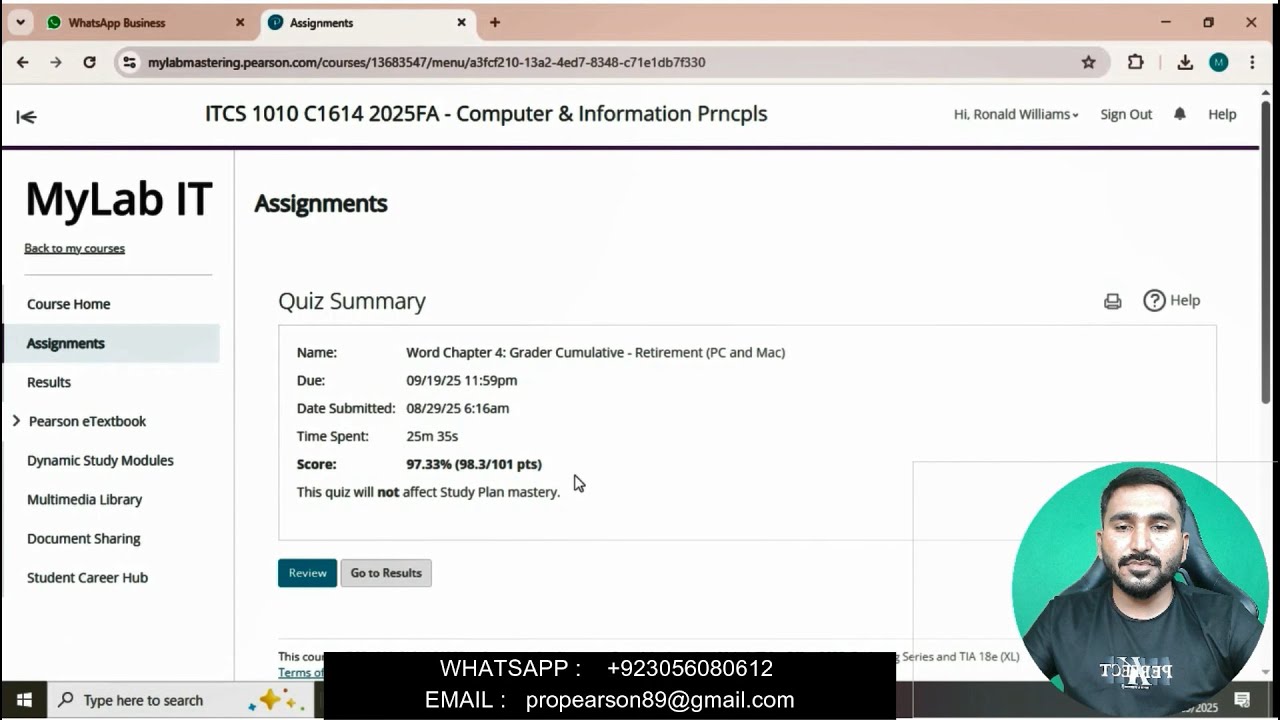Open Dynamic Study Modules

[100, 460]
